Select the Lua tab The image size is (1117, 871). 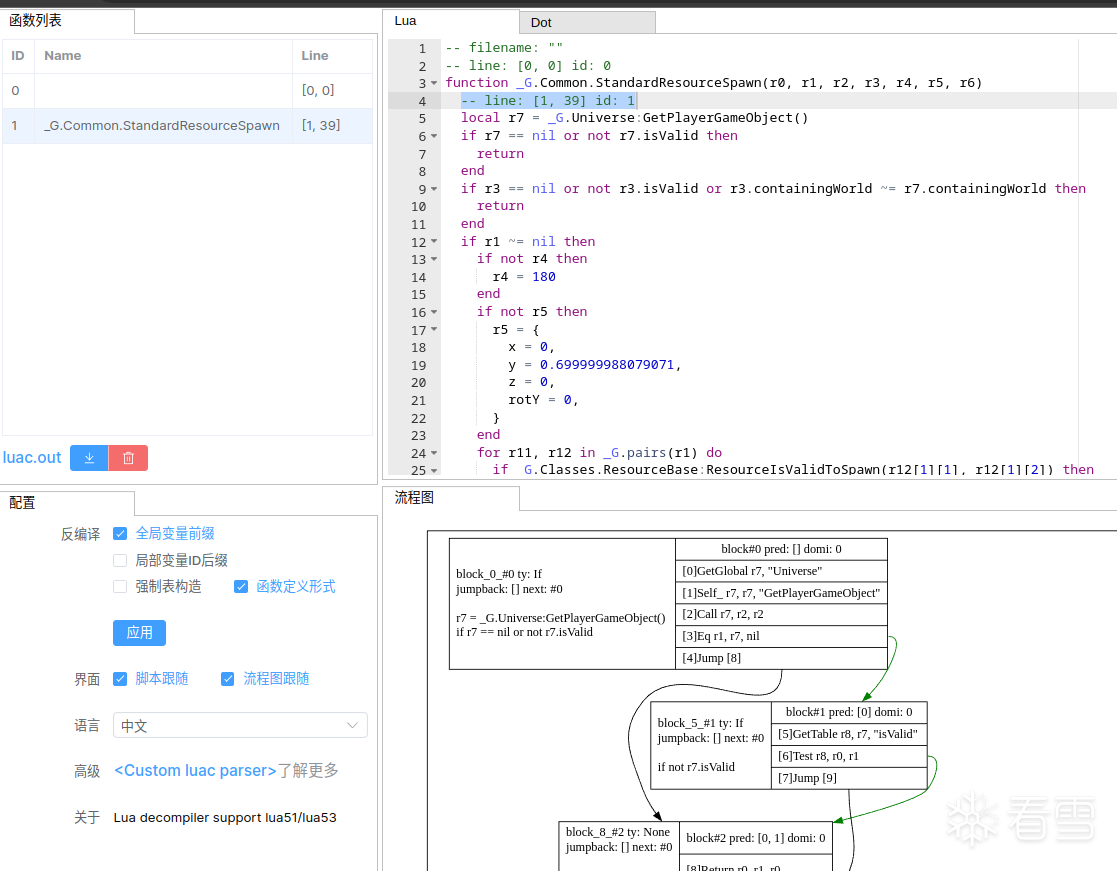click(406, 21)
